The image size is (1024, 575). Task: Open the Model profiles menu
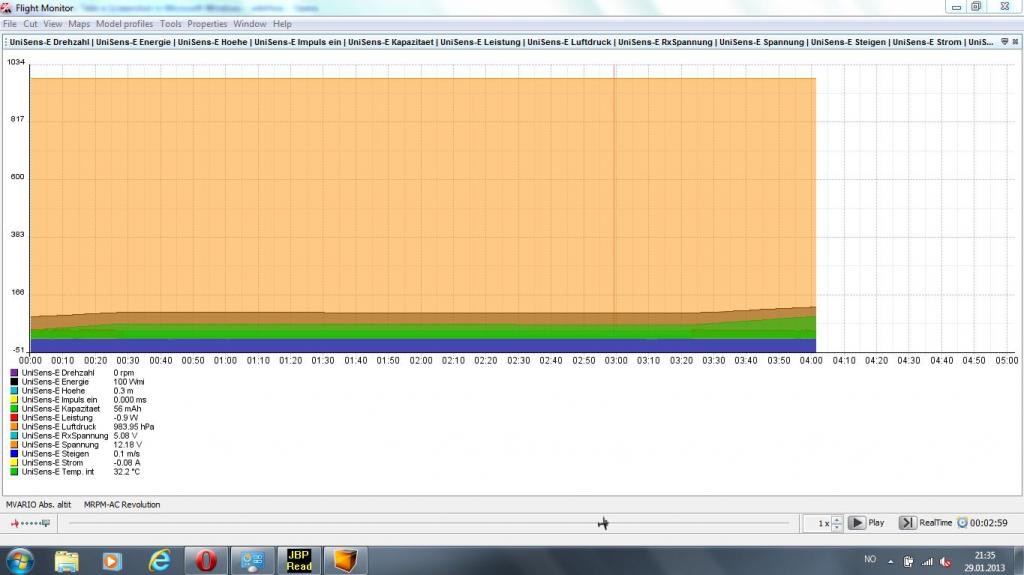click(125, 24)
